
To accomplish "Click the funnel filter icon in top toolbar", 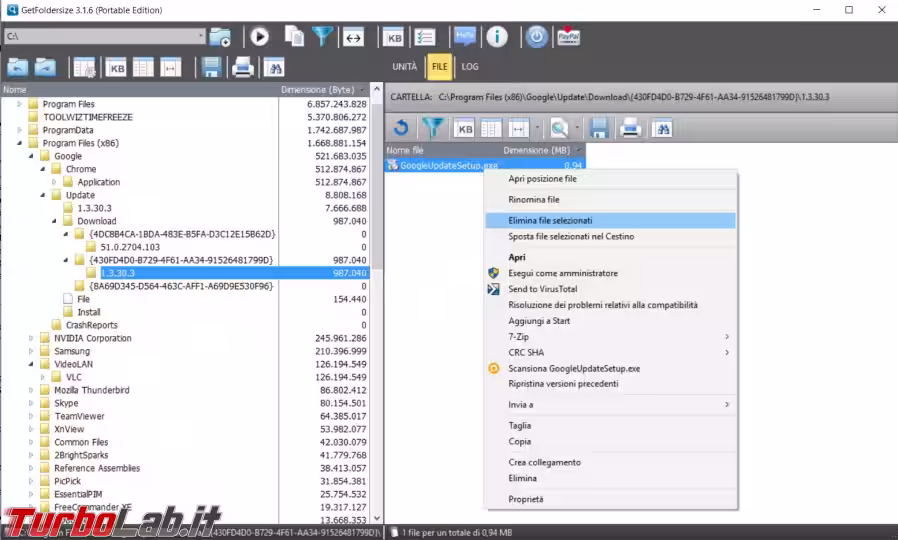I will click(x=322, y=37).
